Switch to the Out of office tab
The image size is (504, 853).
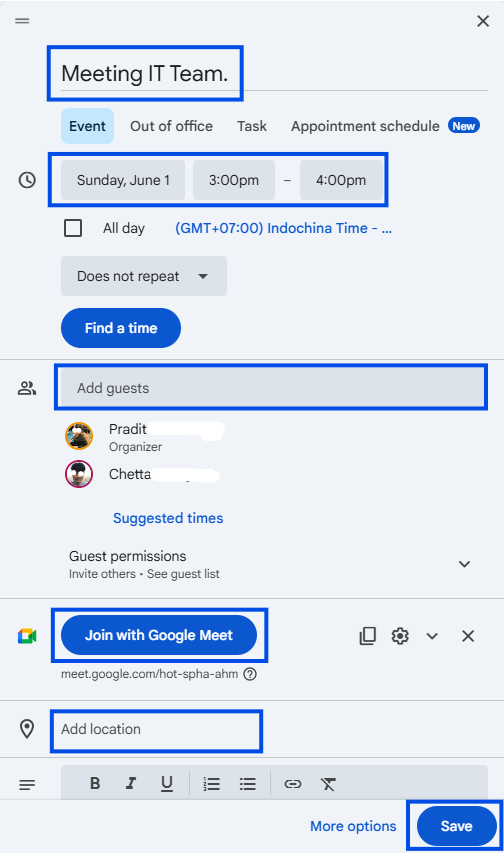pos(171,126)
